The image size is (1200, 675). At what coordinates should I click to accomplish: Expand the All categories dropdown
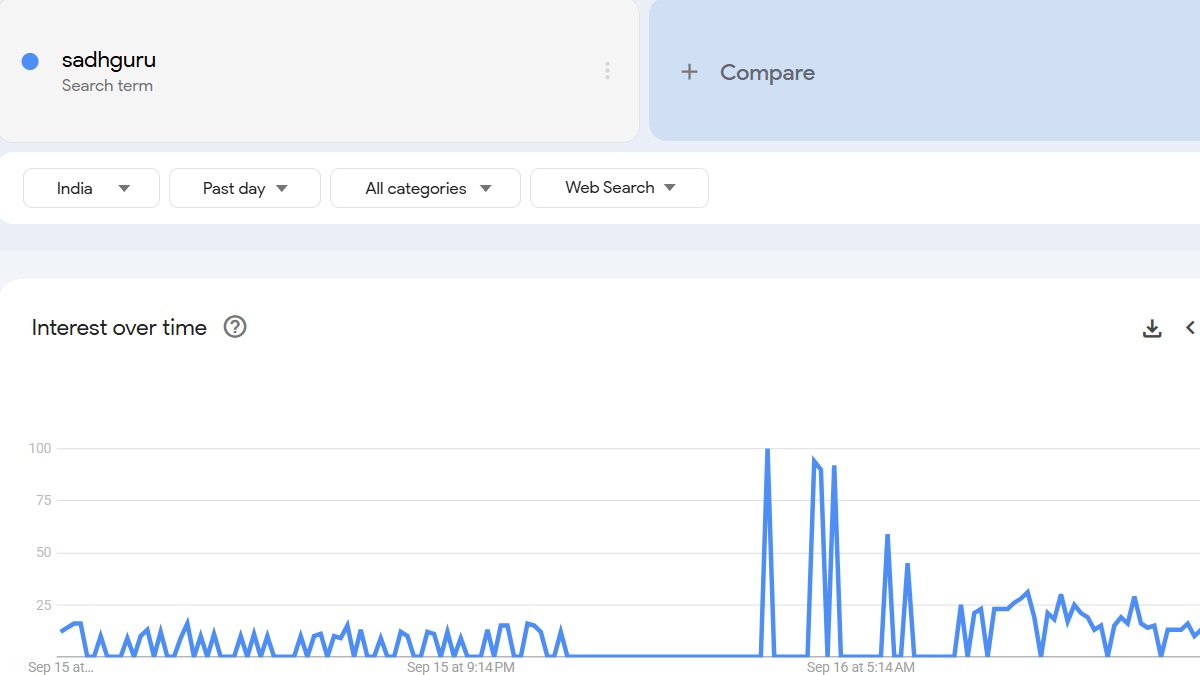pyautogui.click(x=425, y=187)
